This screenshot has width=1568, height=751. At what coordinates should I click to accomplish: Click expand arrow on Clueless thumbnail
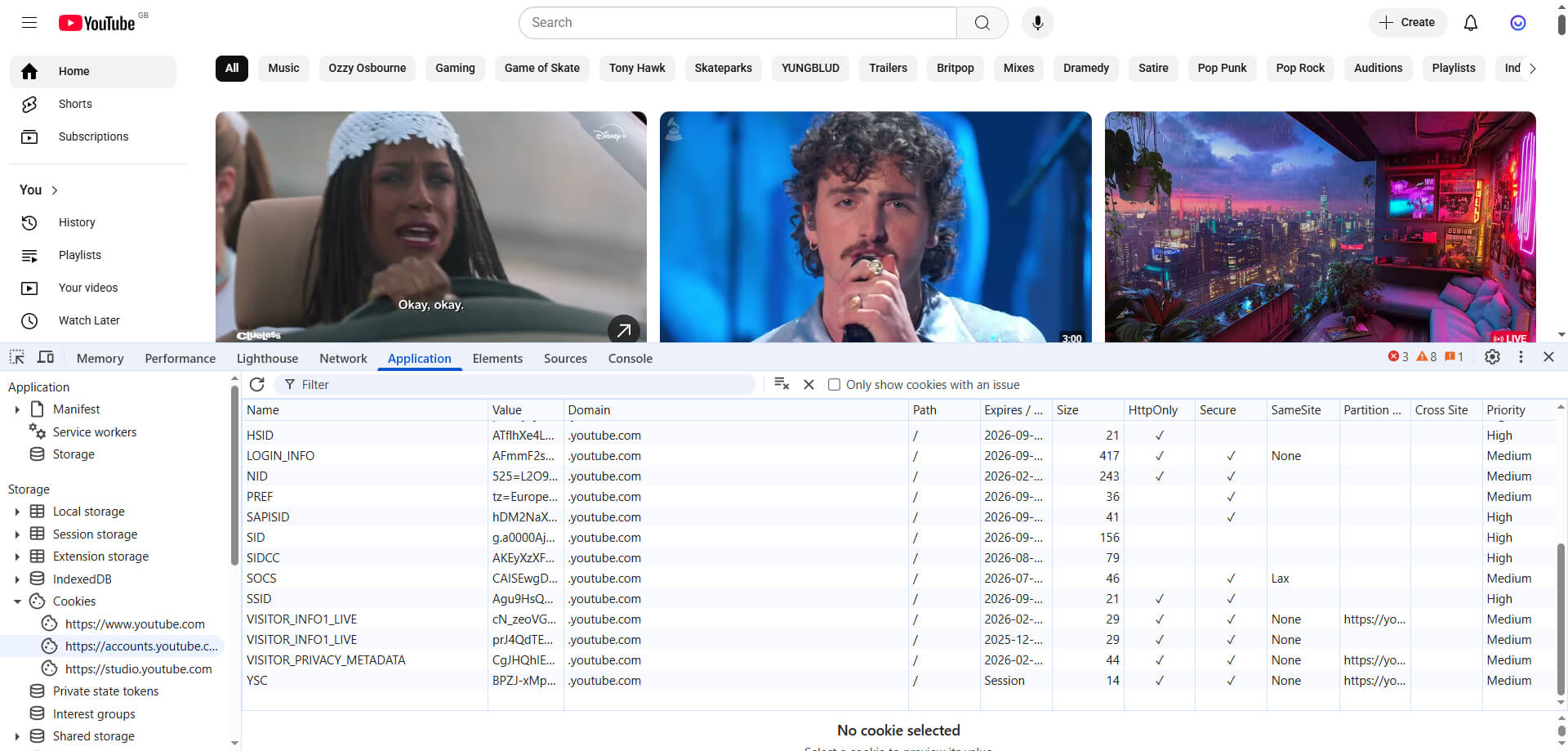(x=624, y=330)
